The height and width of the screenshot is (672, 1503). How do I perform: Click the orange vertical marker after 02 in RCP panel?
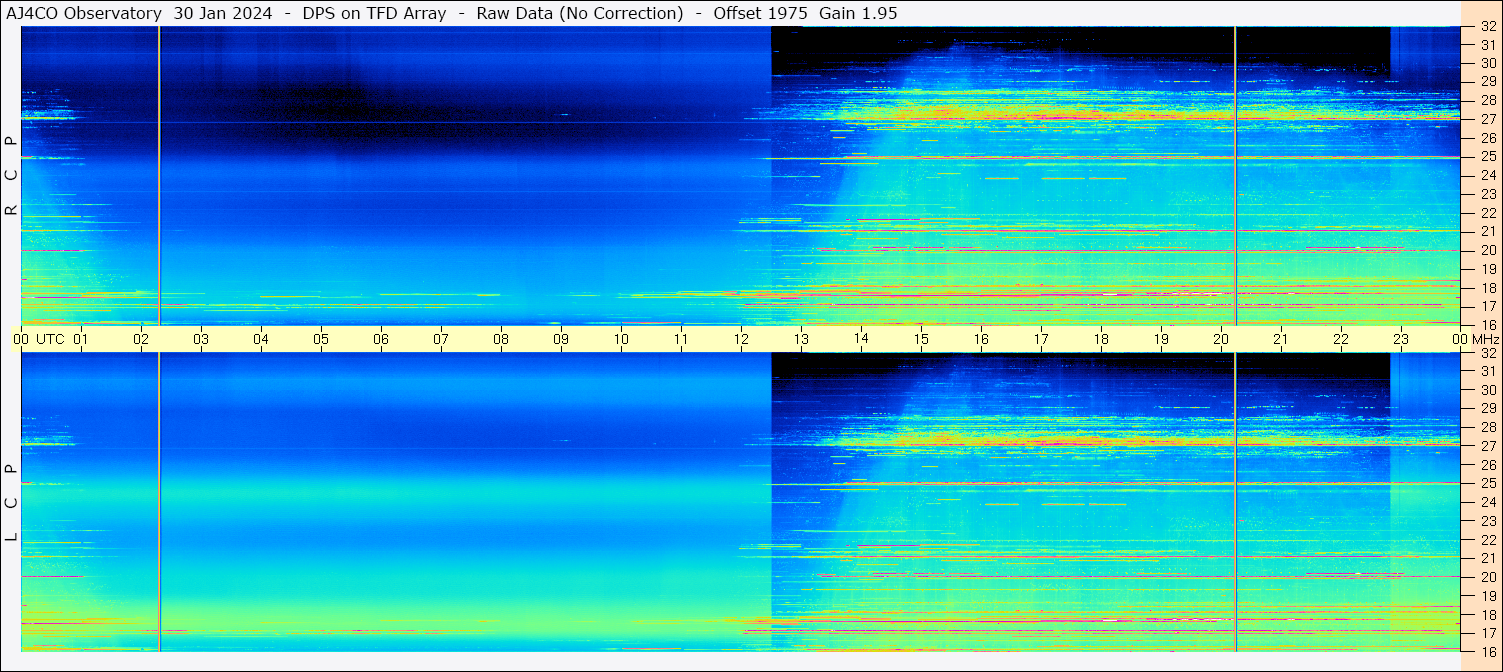[159, 176]
